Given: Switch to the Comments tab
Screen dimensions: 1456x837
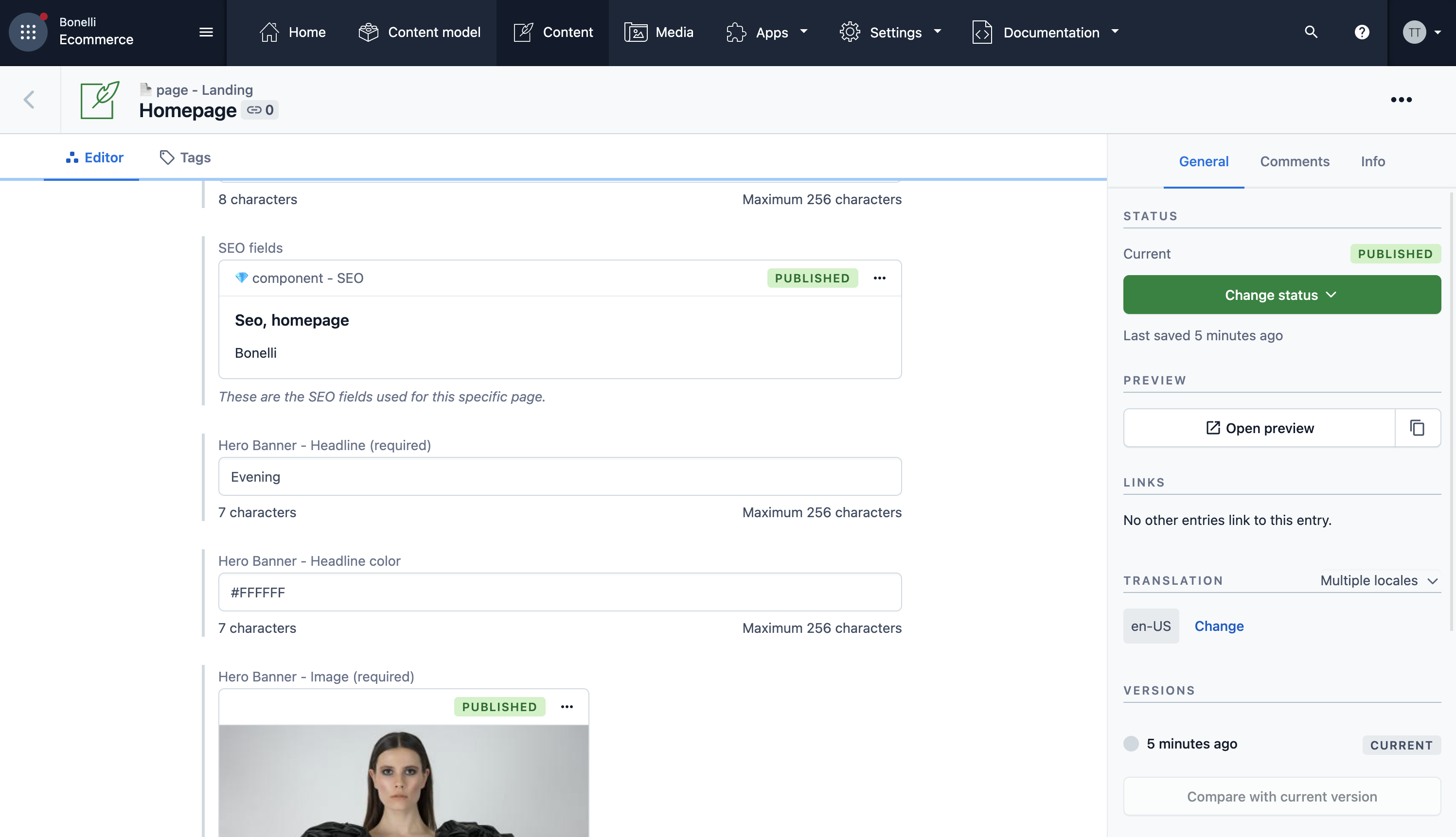Looking at the screenshot, I should click(1295, 161).
